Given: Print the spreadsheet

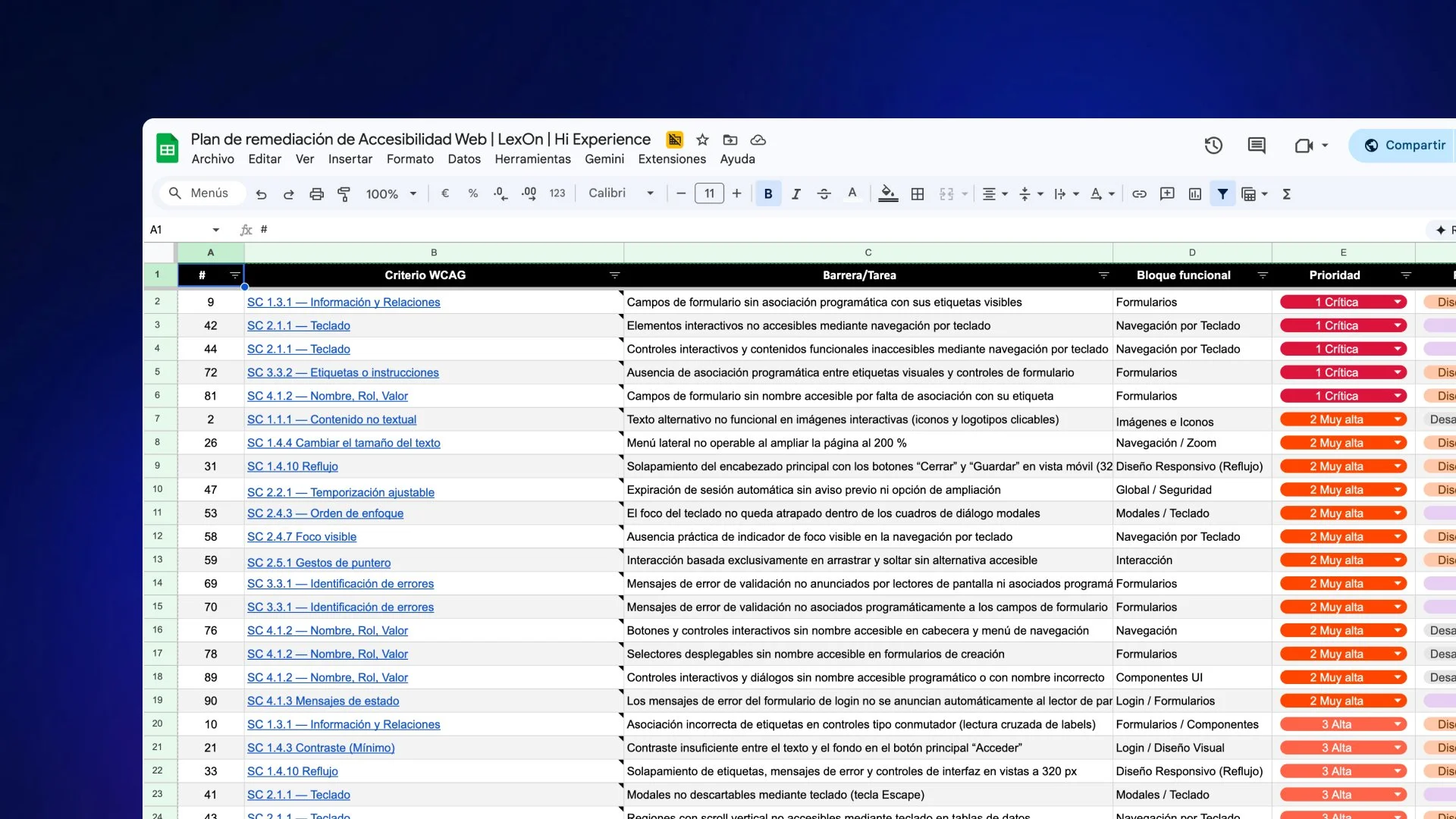Looking at the screenshot, I should pyautogui.click(x=316, y=194).
